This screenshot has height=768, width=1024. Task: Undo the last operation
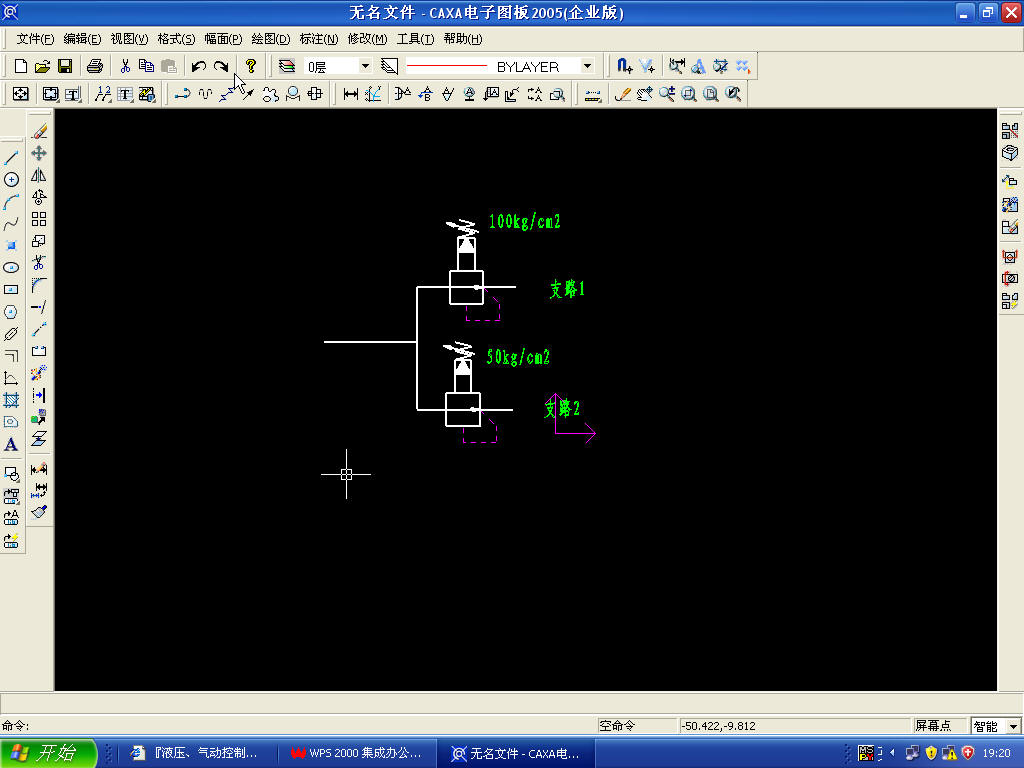coord(199,66)
